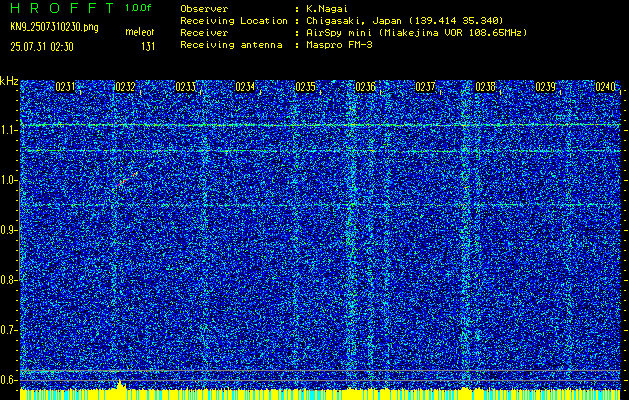Click the power peak in the yellow bar graph
This screenshot has width=629, height=400.
[120, 384]
